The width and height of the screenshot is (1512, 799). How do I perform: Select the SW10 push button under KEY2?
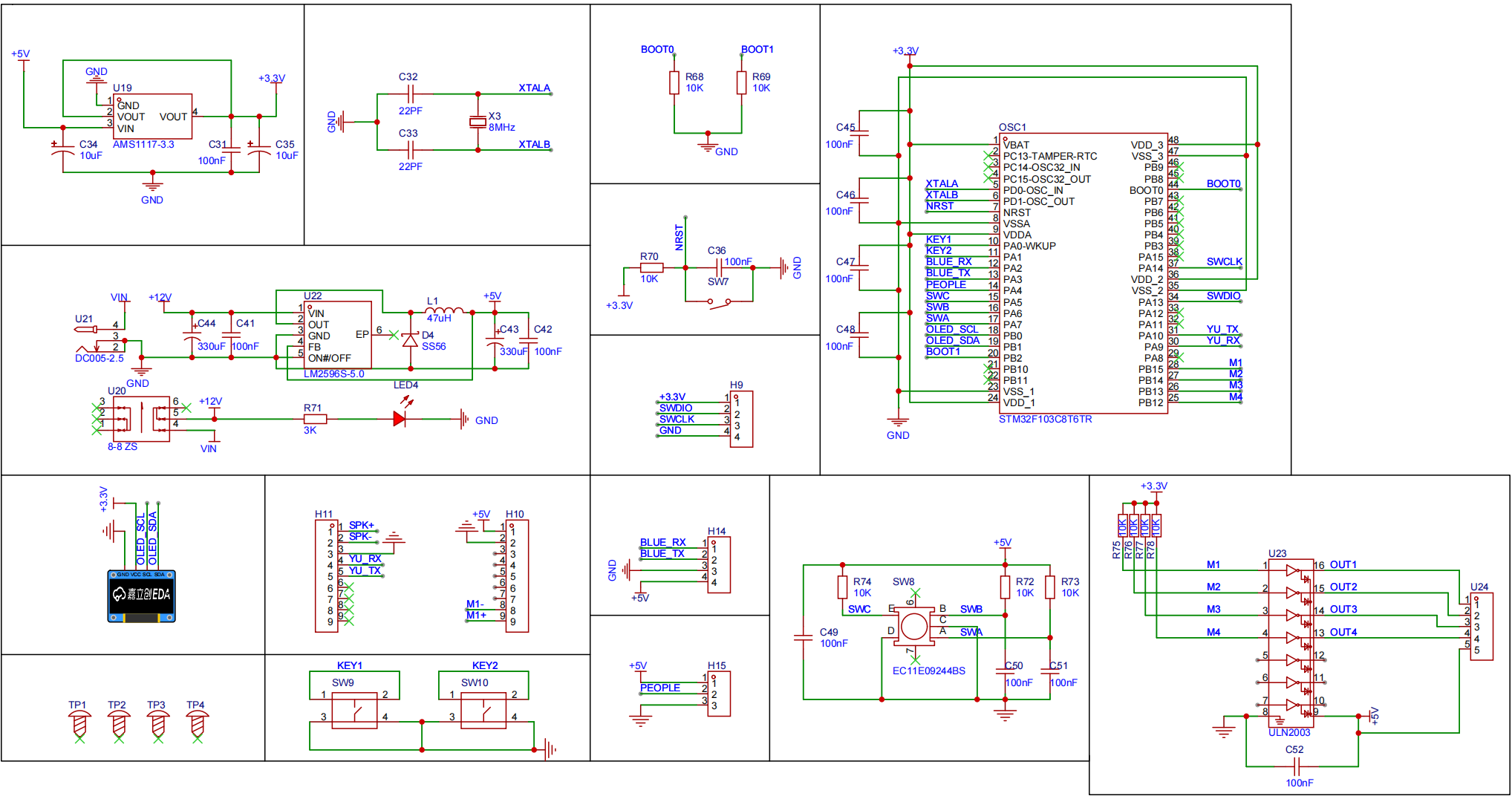[483, 711]
